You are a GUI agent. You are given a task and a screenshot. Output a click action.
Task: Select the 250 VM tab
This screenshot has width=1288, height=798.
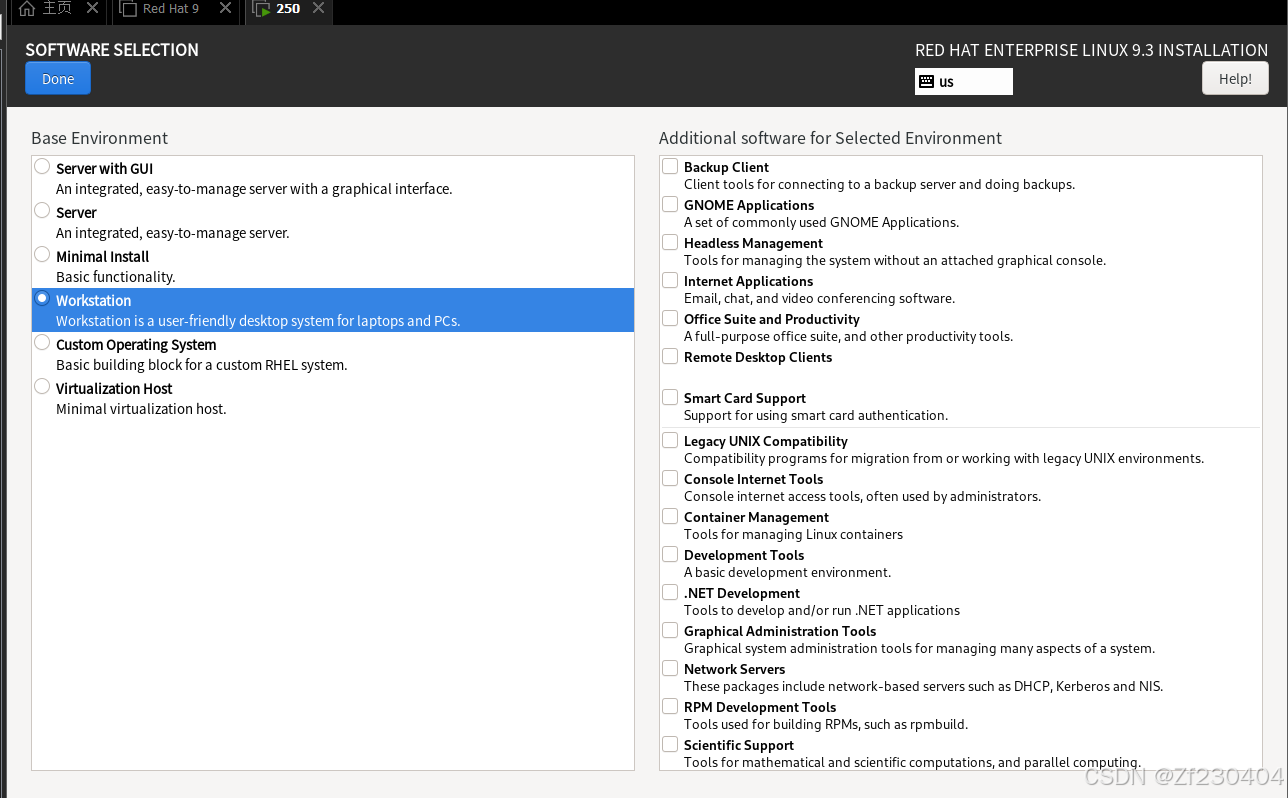click(288, 9)
